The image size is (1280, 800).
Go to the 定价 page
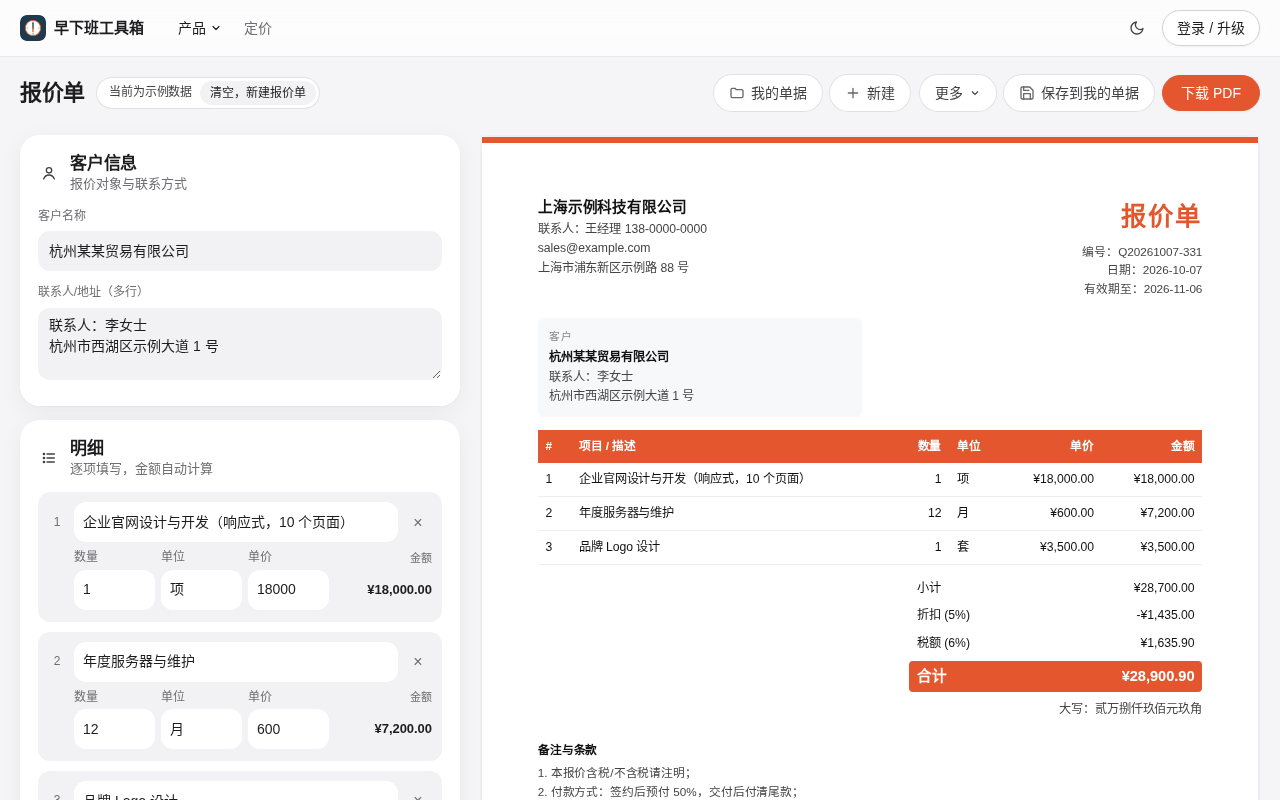click(258, 28)
